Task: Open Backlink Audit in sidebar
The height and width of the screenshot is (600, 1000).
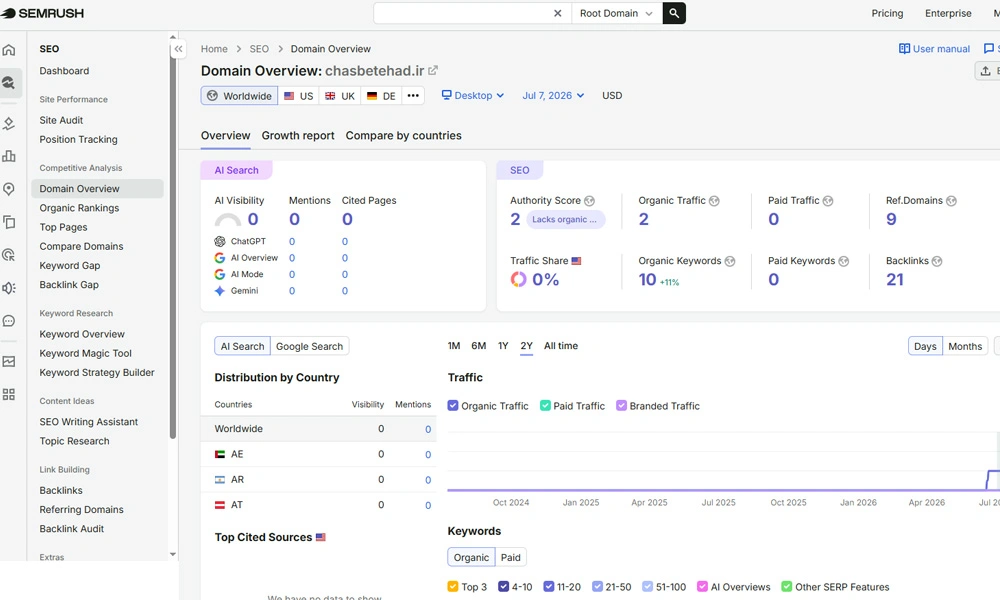Action: [x=71, y=529]
